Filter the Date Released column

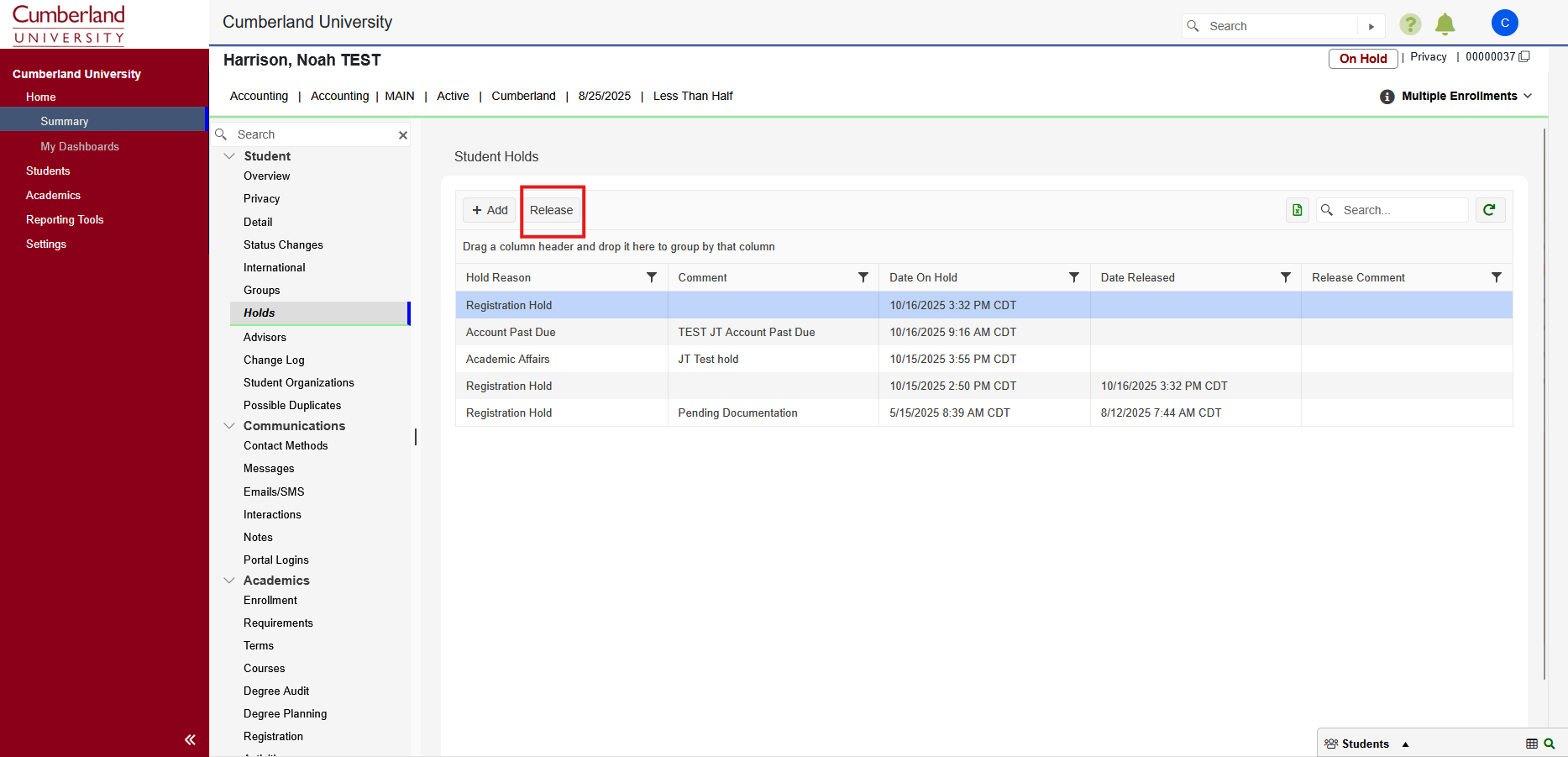pyautogui.click(x=1286, y=277)
